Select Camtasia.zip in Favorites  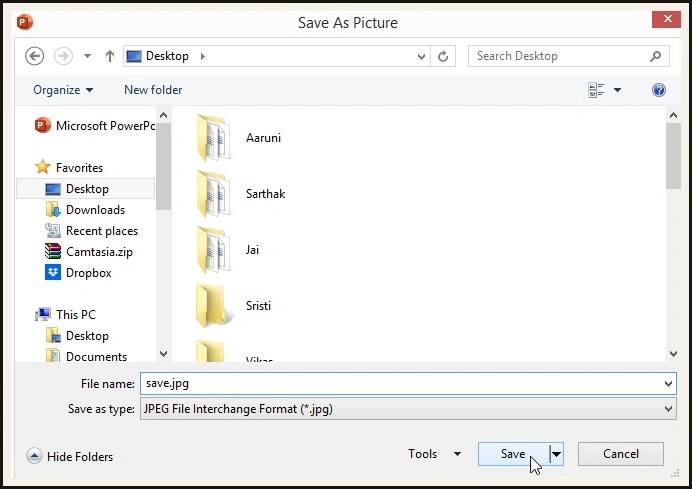89,252
